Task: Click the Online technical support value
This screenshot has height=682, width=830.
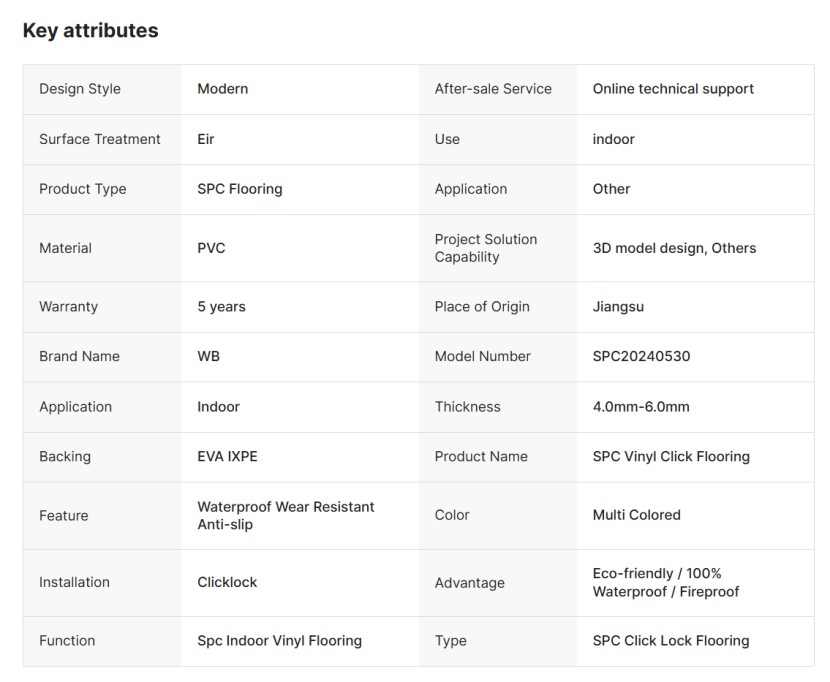Action: click(x=673, y=89)
